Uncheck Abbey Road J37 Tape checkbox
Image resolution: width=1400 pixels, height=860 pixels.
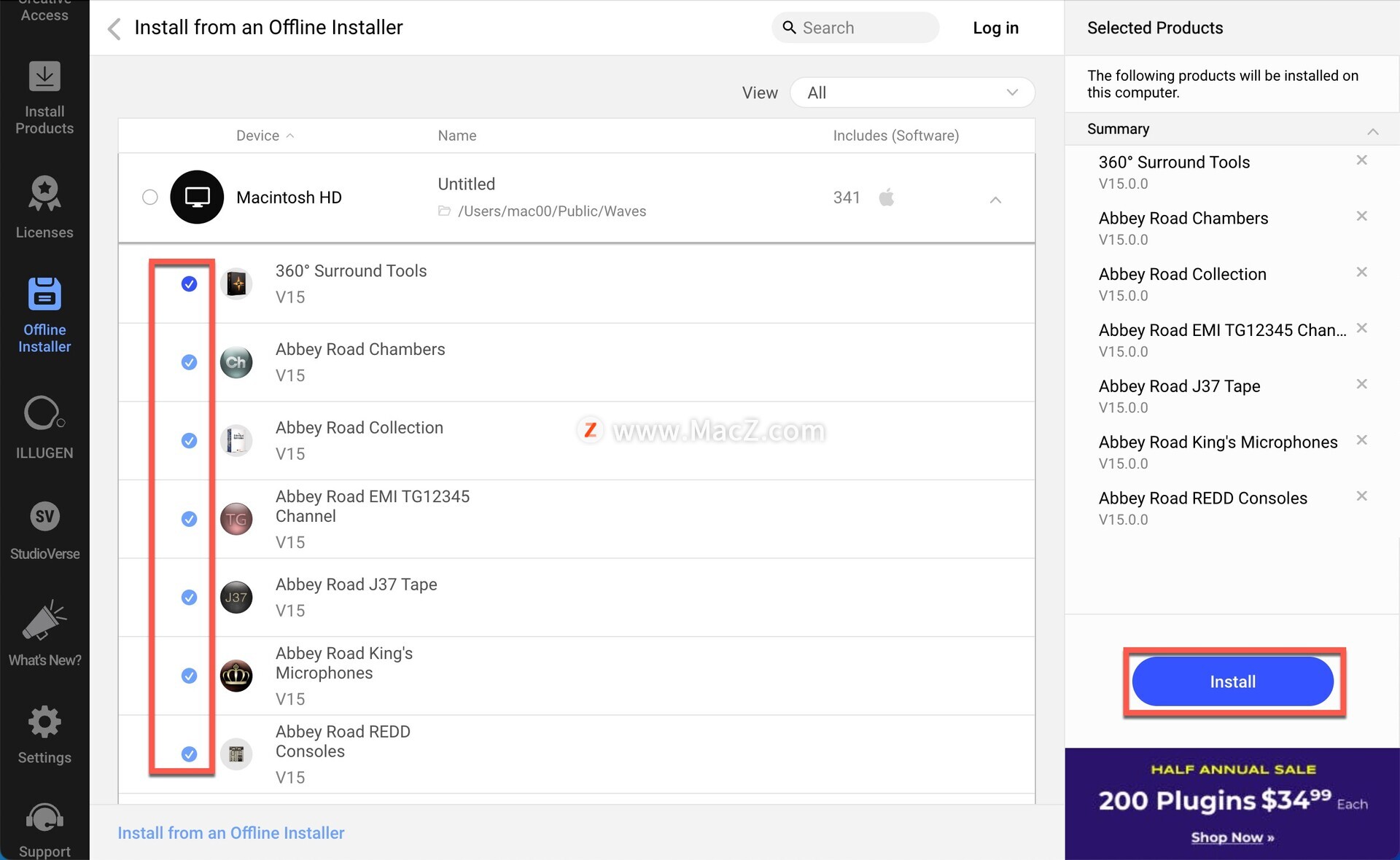click(x=189, y=598)
